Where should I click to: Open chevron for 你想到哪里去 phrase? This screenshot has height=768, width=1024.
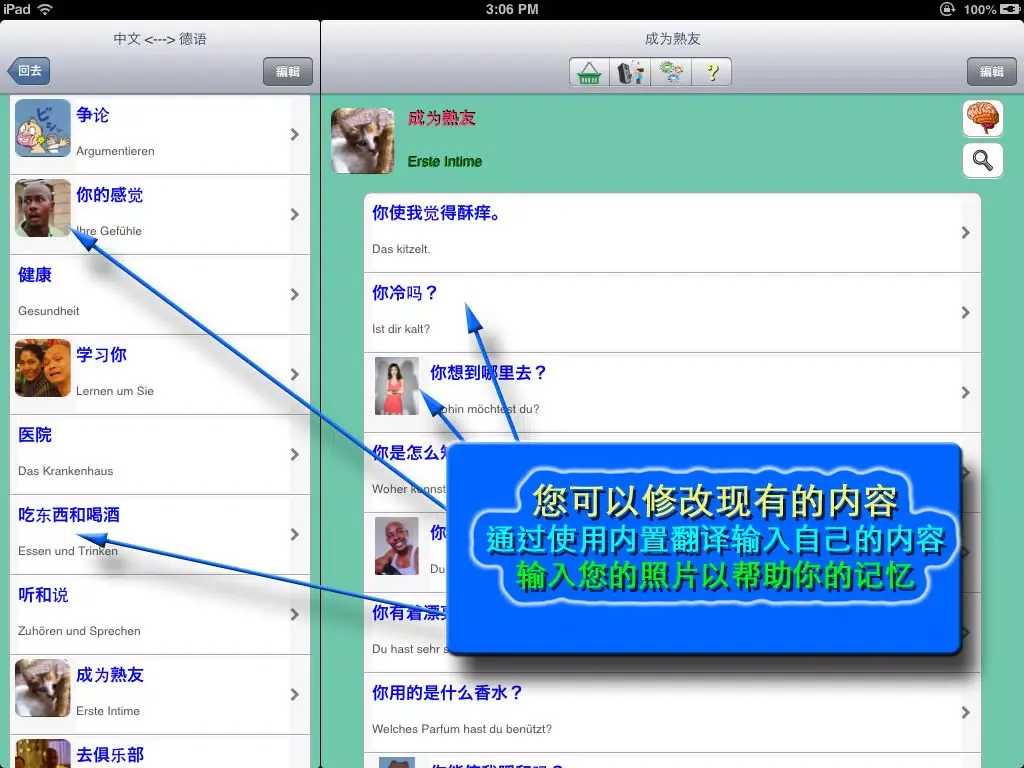(x=965, y=392)
